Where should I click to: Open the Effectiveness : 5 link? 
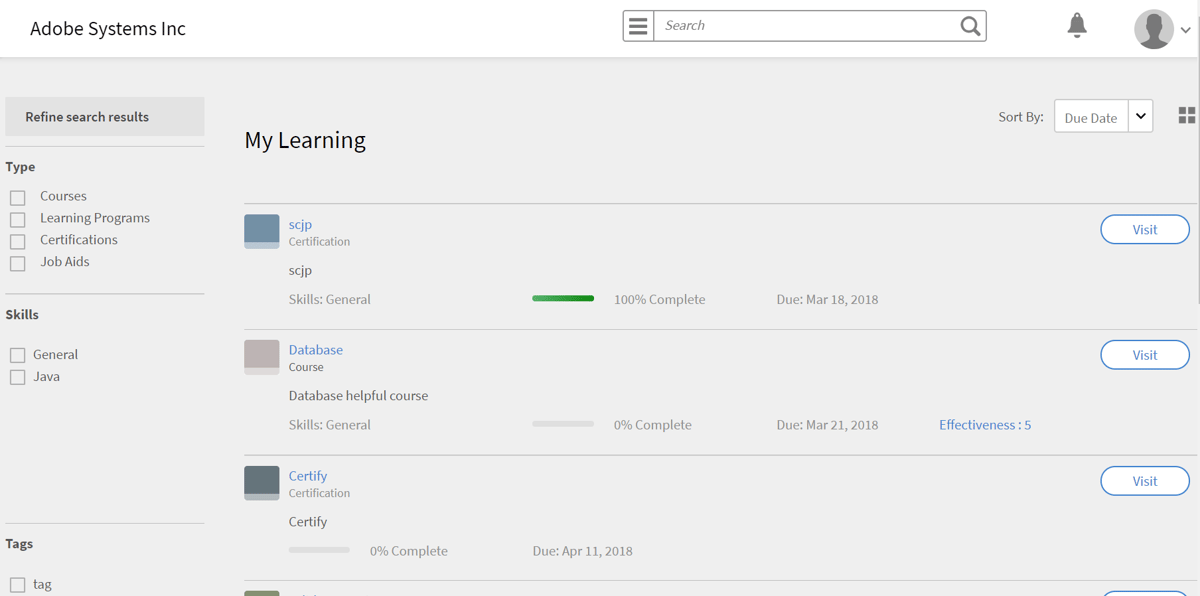(984, 424)
